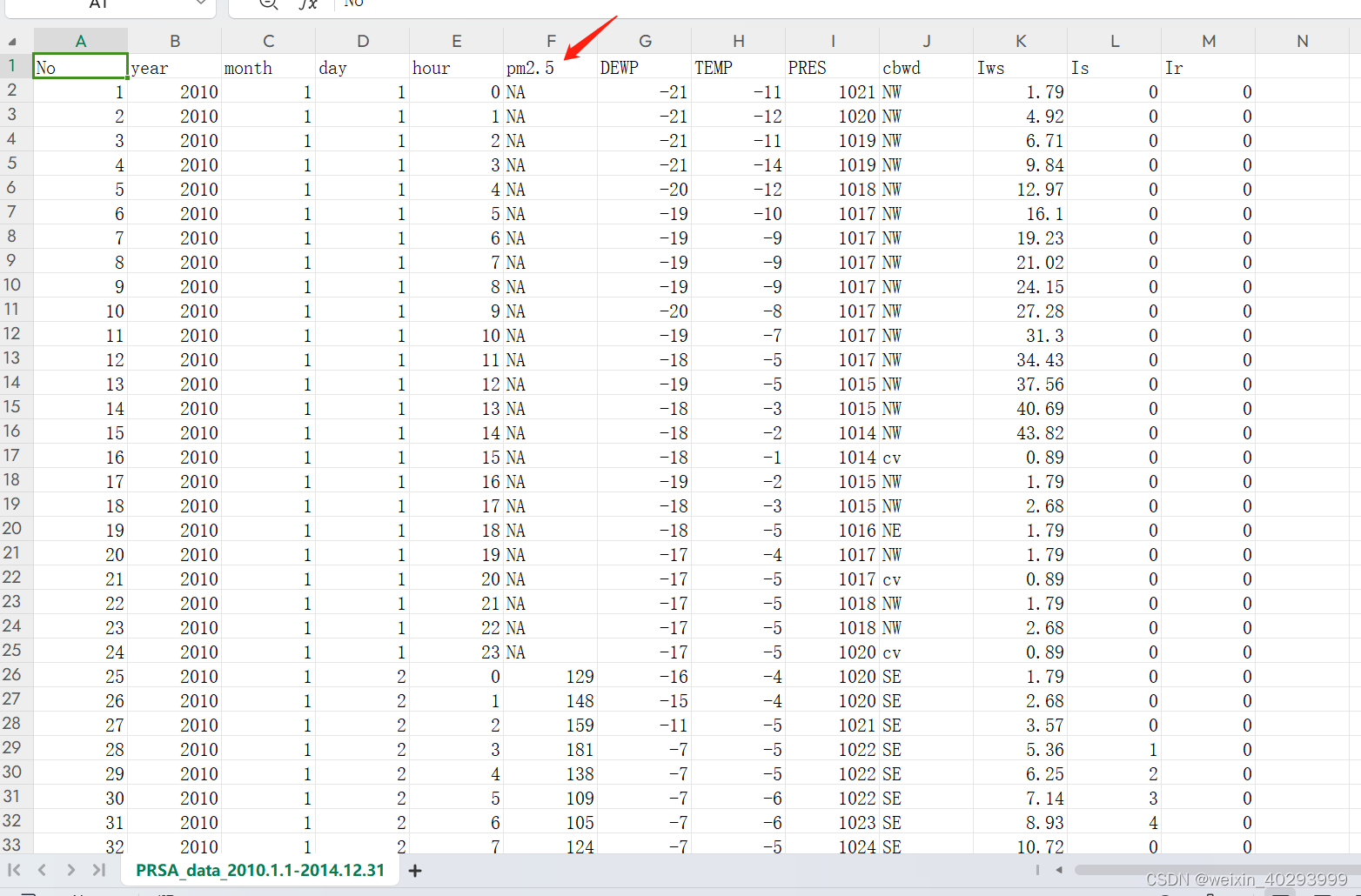Click year 2010 cell in row 10

[175, 286]
